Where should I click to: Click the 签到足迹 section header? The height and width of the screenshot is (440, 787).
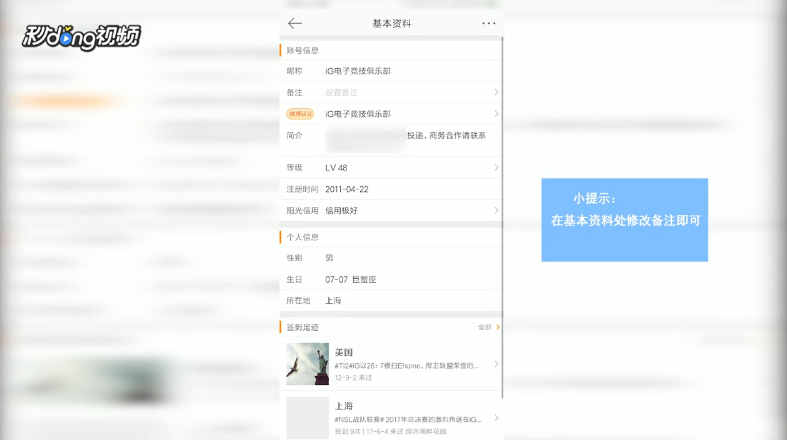point(302,327)
